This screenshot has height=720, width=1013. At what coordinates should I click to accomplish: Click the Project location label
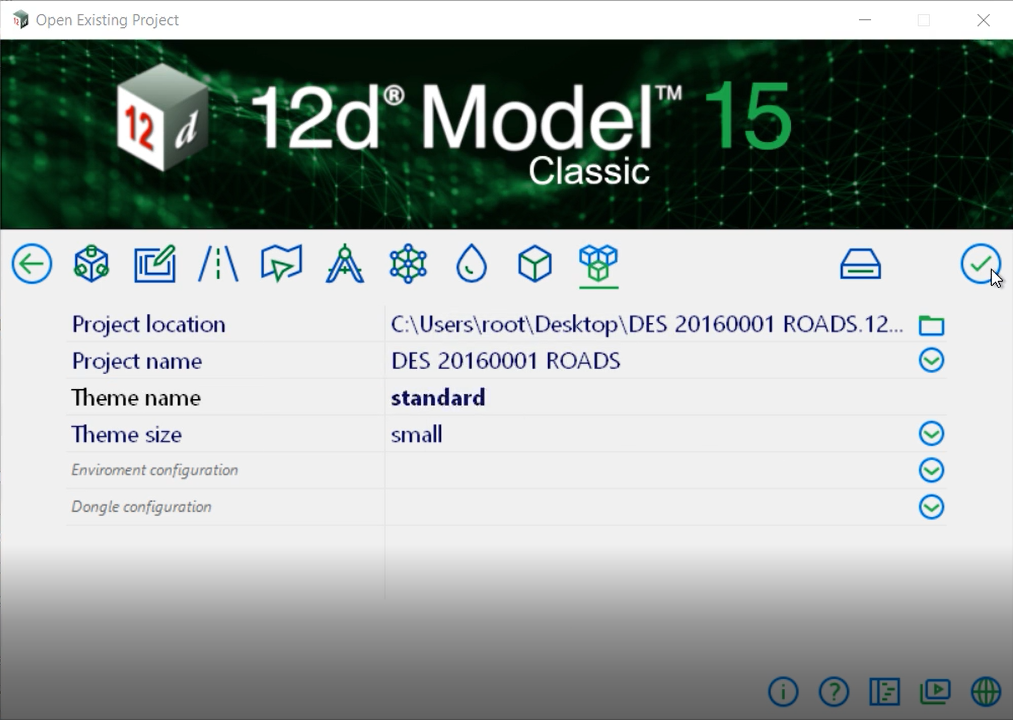click(x=149, y=324)
